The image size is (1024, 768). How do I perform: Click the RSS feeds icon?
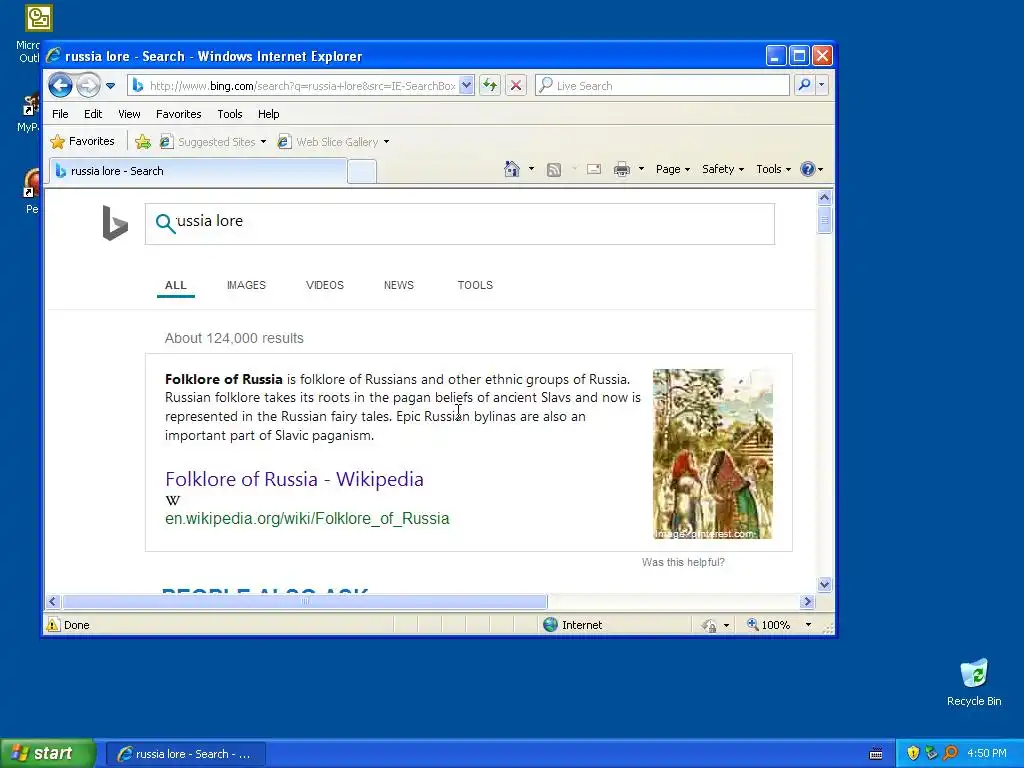point(554,170)
